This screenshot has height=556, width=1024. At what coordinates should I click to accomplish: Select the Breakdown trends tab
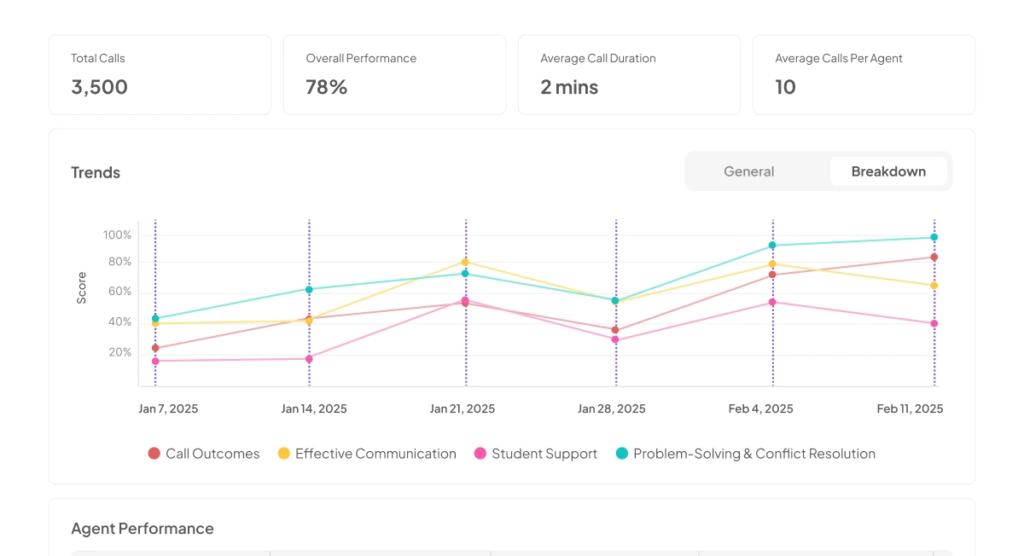coord(888,172)
